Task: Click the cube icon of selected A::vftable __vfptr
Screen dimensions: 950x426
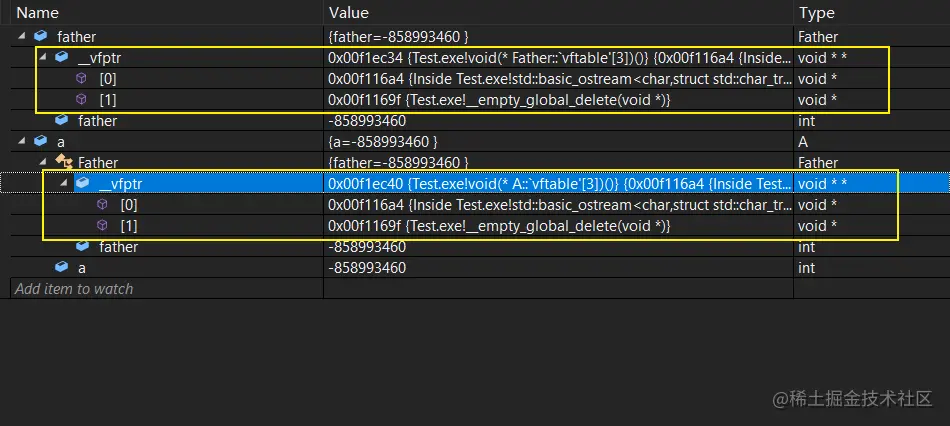Action: (83, 183)
